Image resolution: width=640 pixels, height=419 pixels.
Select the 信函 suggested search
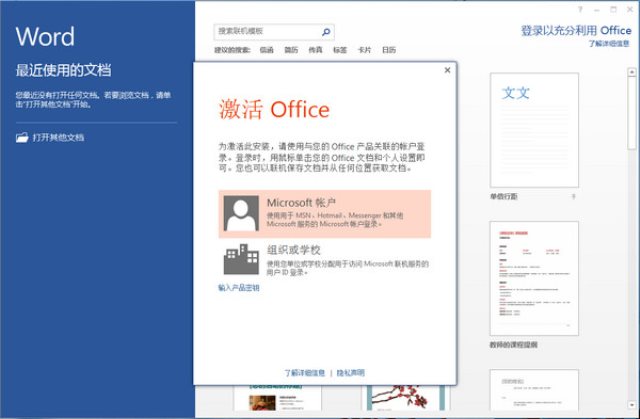coord(267,50)
